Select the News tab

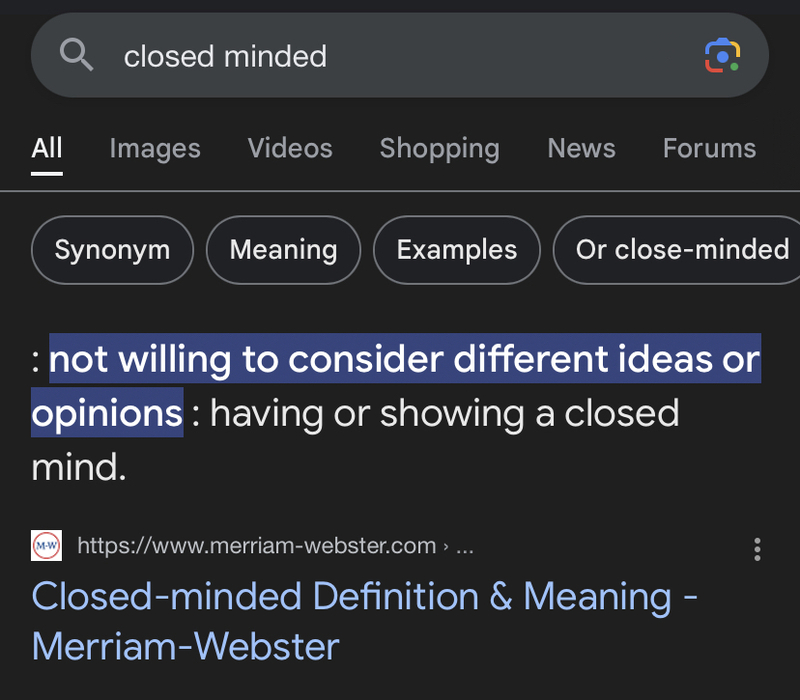tap(581, 148)
